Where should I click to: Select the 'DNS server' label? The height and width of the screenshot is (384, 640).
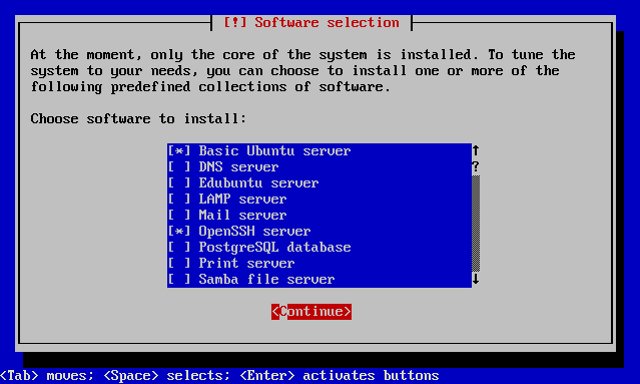(x=239, y=167)
